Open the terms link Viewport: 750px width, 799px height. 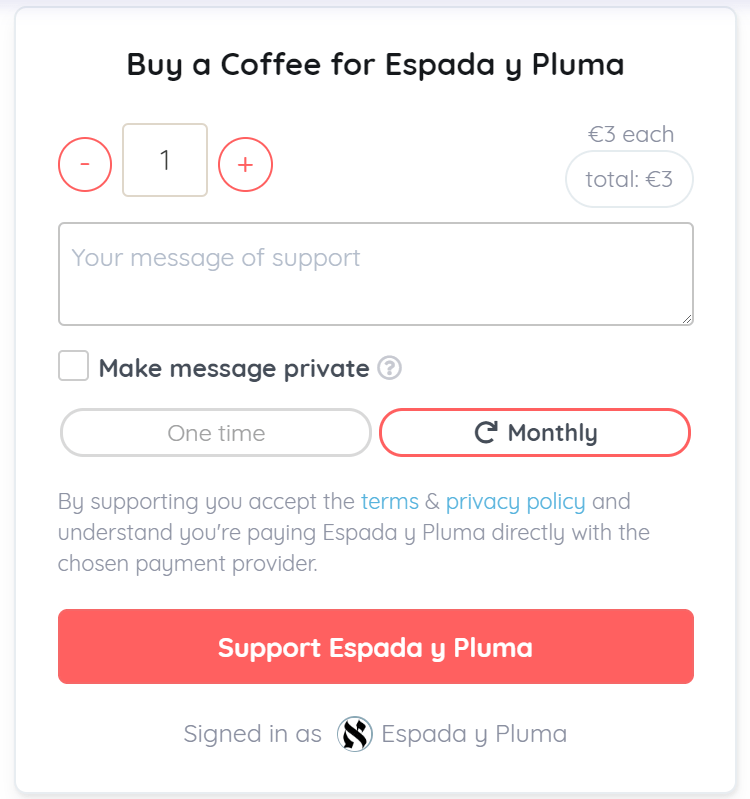[x=390, y=501]
